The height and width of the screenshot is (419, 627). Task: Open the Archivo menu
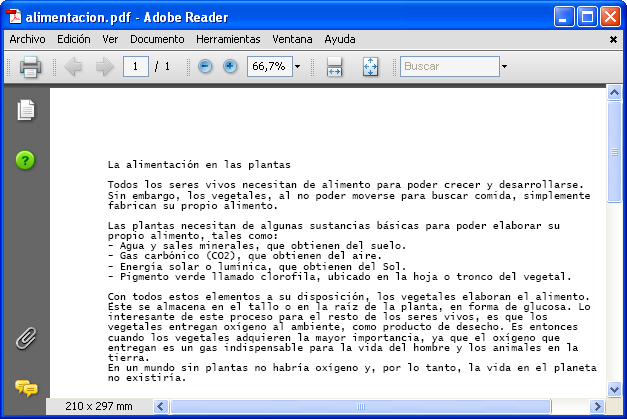pos(27,39)
